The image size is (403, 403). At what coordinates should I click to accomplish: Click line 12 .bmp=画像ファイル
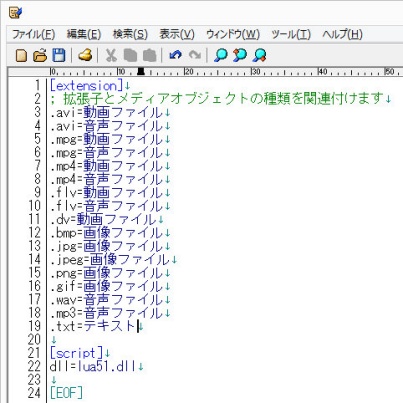(x=106, y=233)
